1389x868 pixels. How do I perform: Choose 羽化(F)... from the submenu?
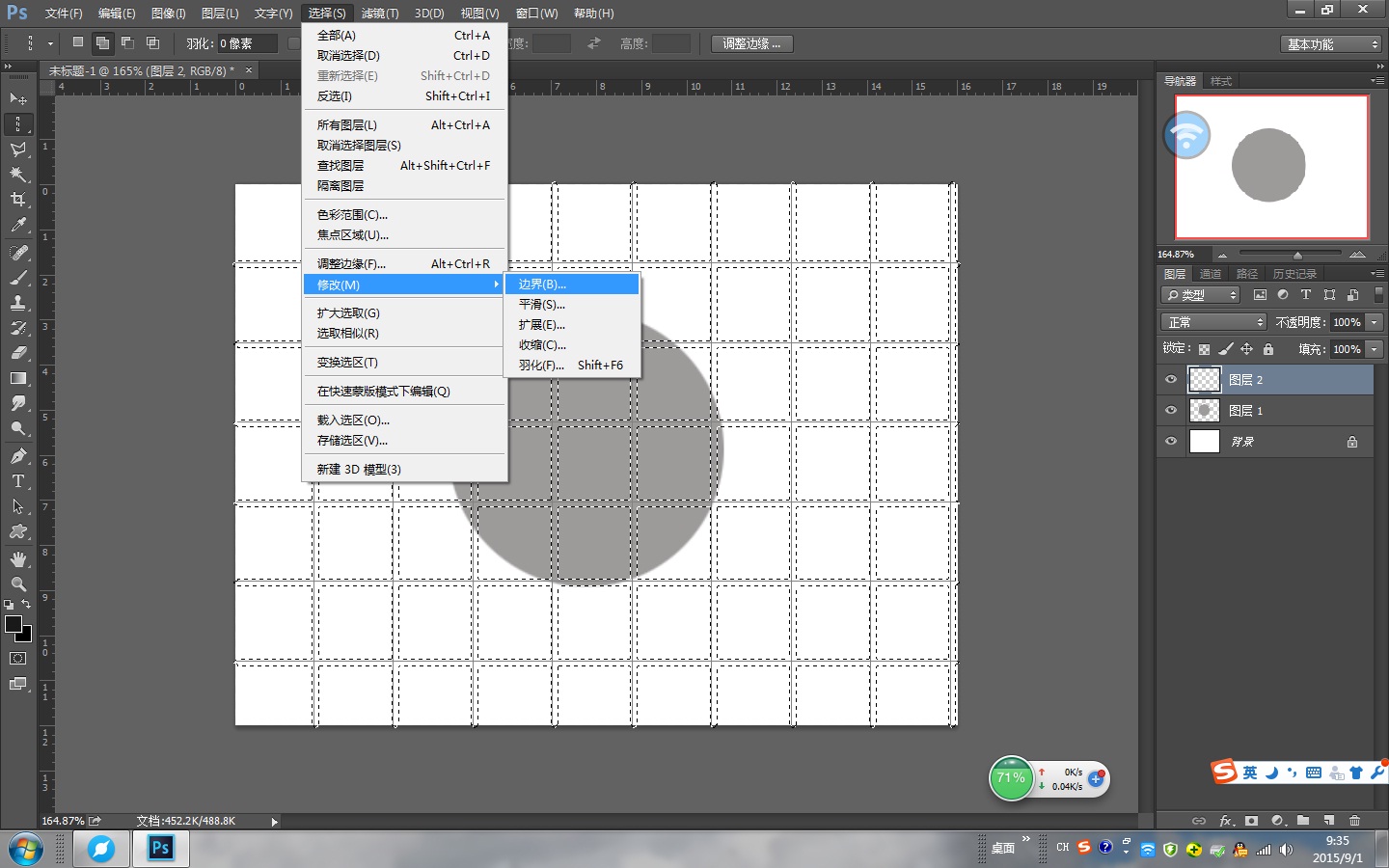pos(572,366)
